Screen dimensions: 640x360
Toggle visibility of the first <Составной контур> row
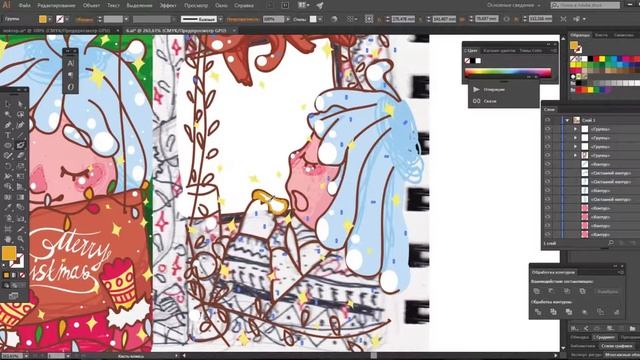pos(548,173)
